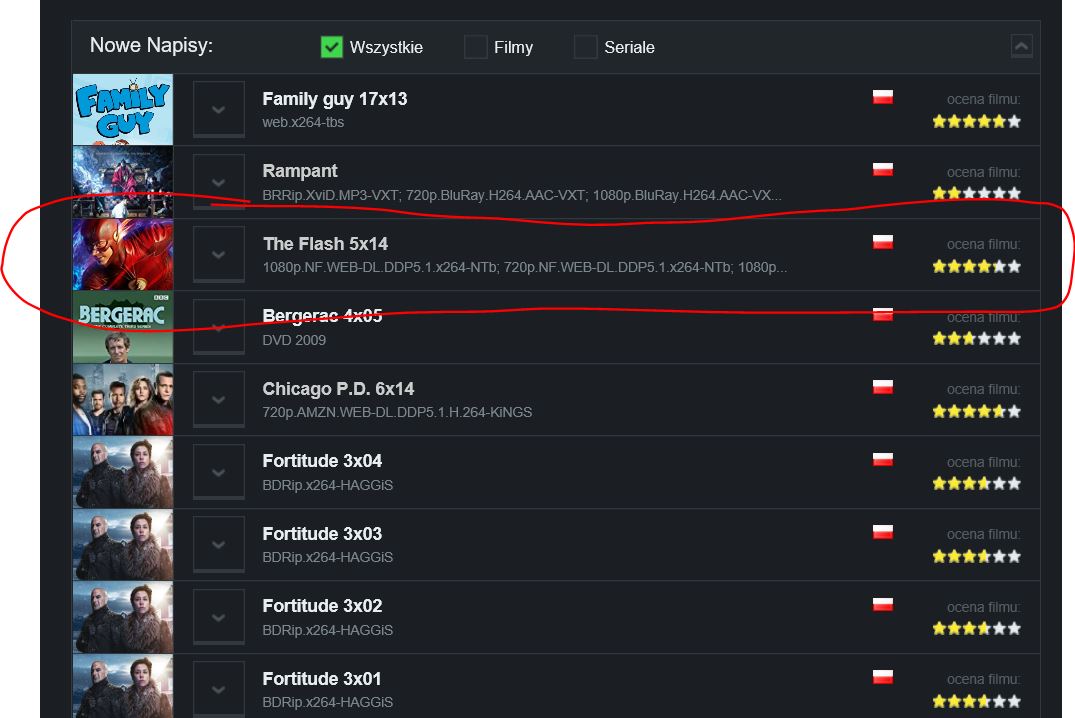Expand Rampant row chevron
The width and height of the screenshot is (1075, 718).
219,182
